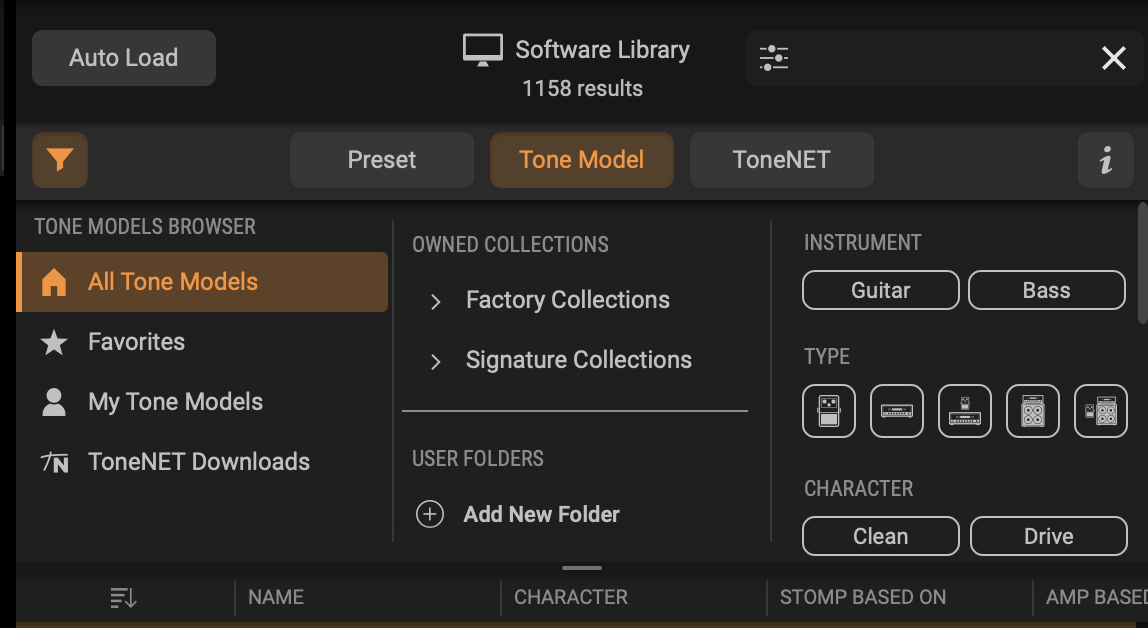Open the Favorites star section
1148x628 pixels.
(x=202, y=342)
